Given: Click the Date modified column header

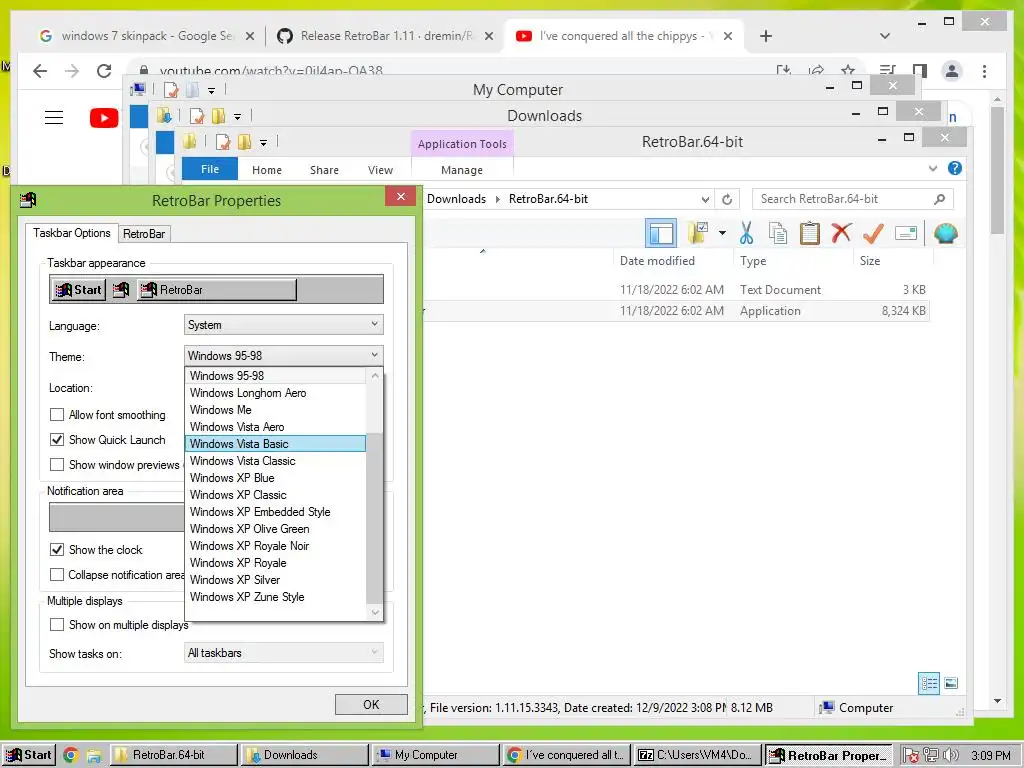Looking at the screenshot, I should [x=657, y=261].
